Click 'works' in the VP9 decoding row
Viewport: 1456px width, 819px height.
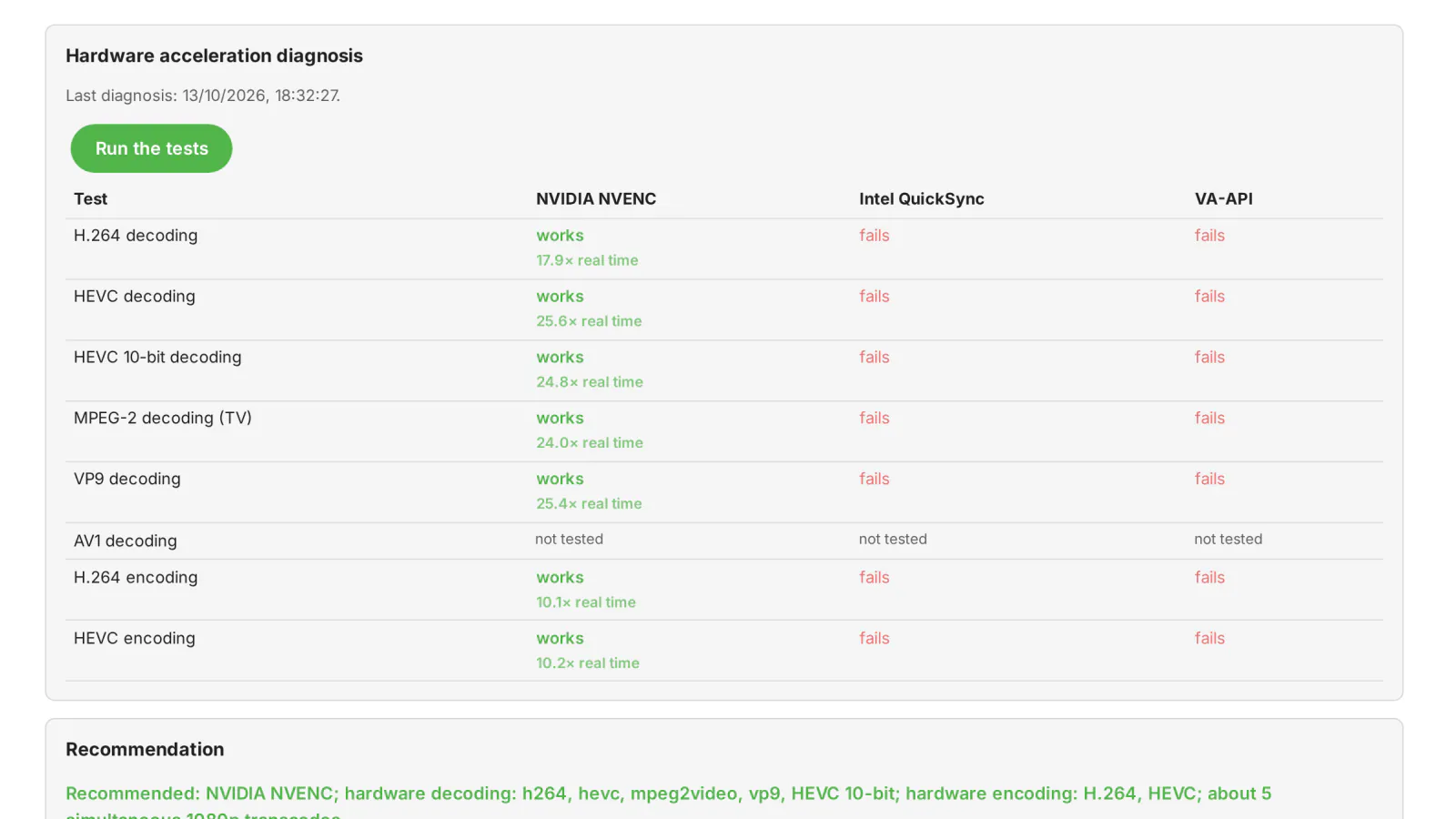pos(560,480)
